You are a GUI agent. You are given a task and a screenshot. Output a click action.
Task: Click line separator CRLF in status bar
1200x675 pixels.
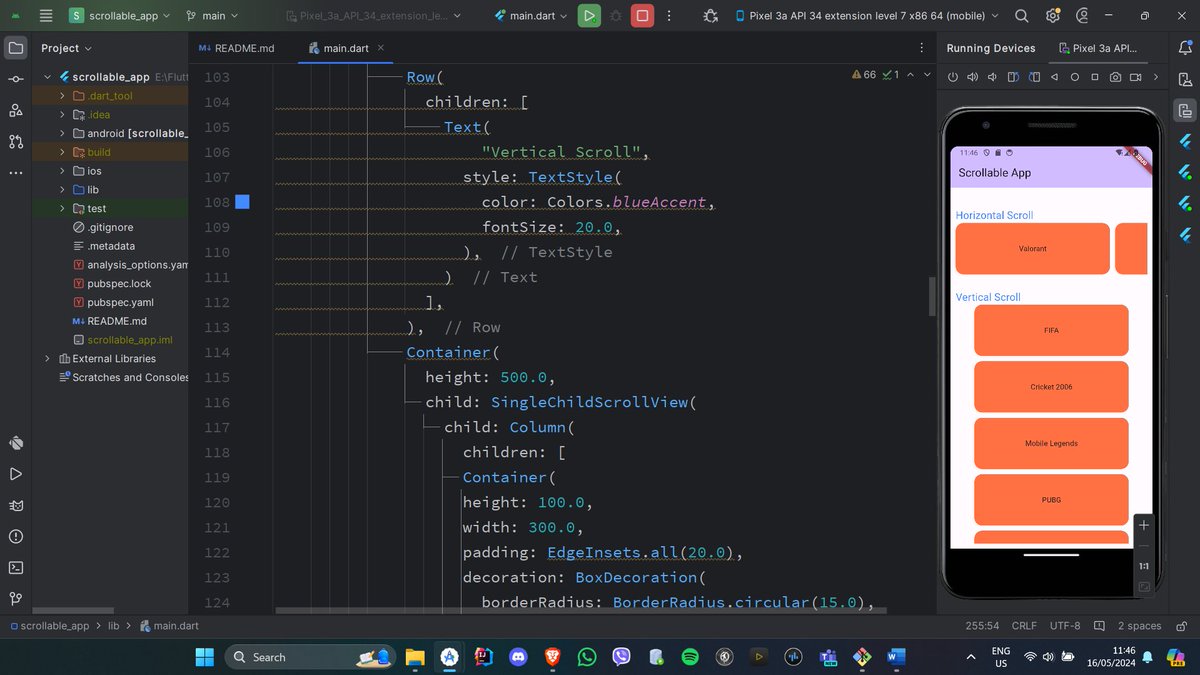pos(1024,626)
